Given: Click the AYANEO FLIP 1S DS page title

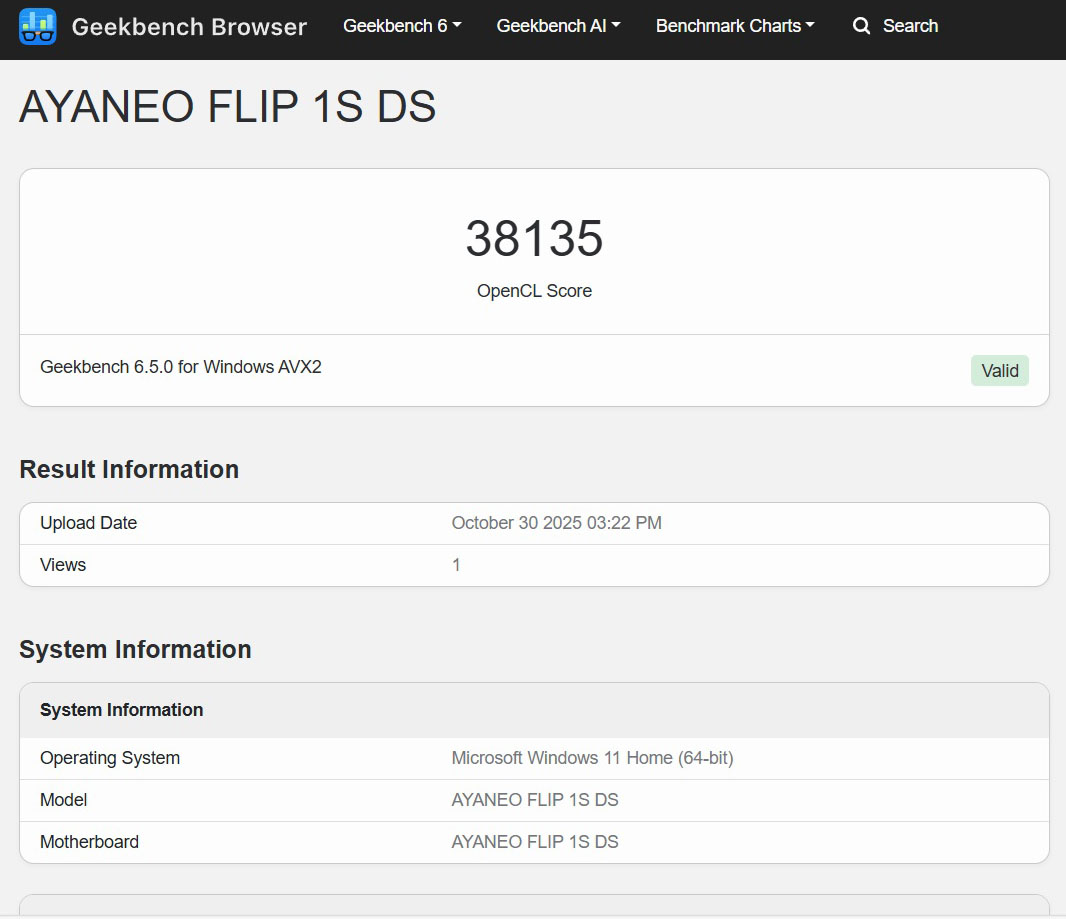Looking at the screenshot, I should coord(228,107).
